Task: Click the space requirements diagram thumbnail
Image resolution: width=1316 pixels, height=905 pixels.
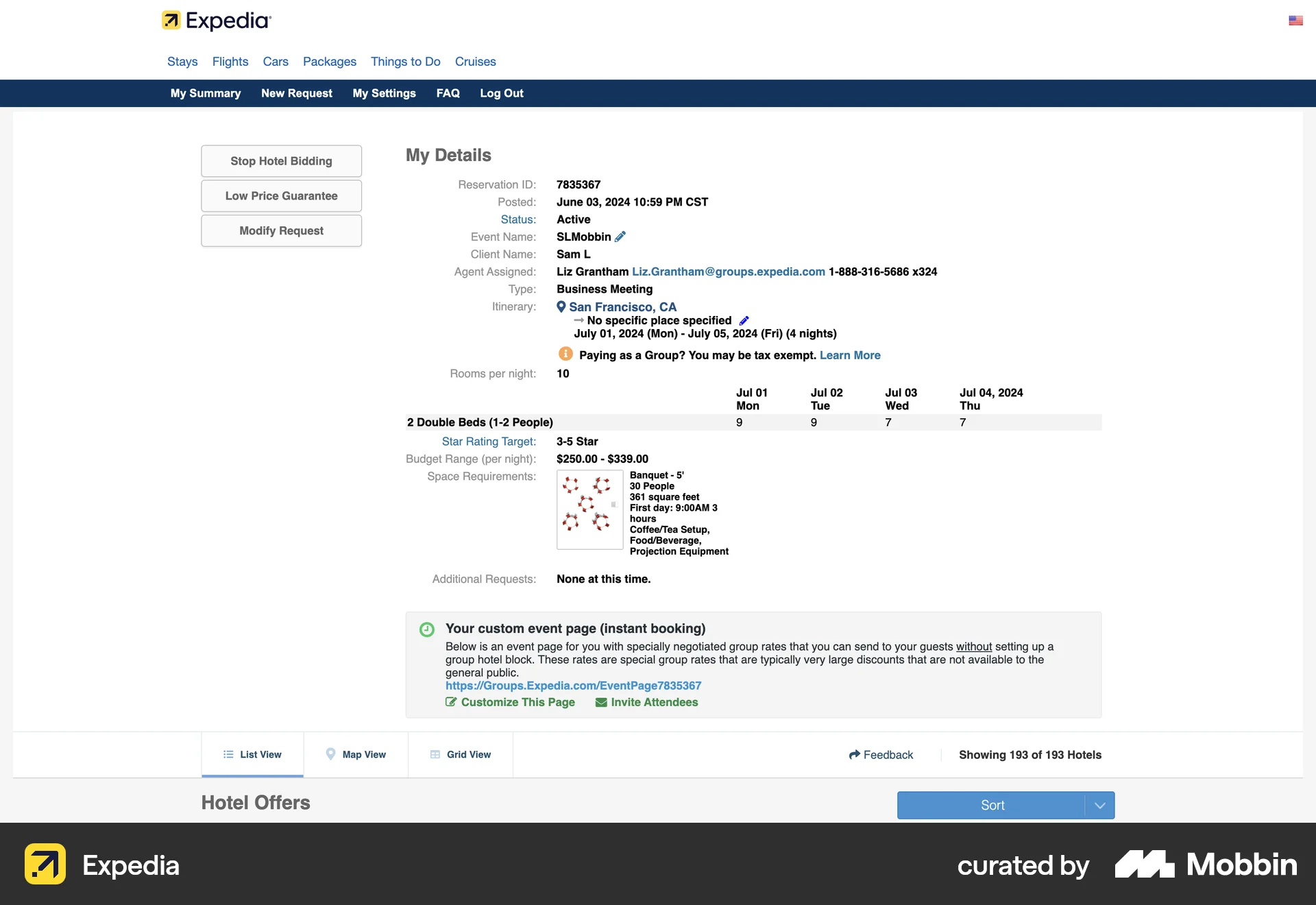Action: point(589,509)
